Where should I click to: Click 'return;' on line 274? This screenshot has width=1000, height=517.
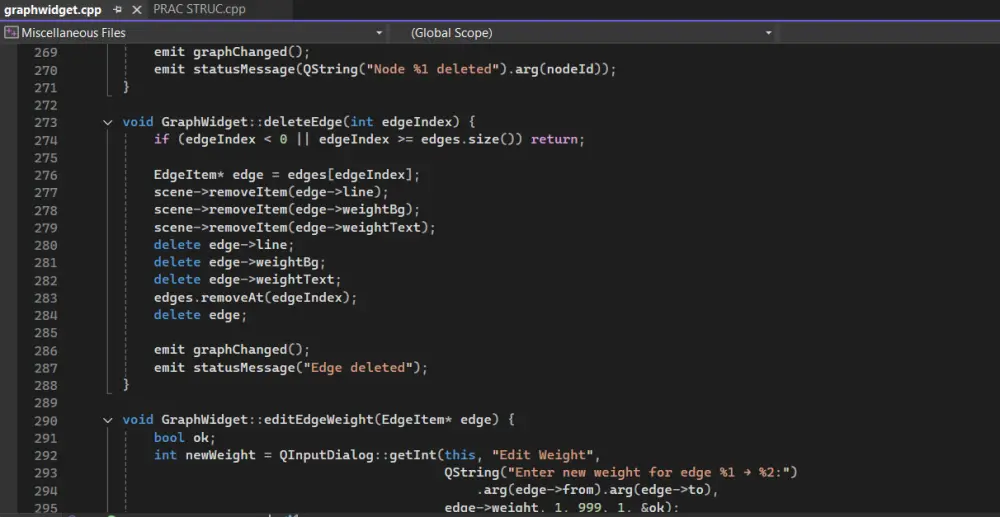point(557,140)
